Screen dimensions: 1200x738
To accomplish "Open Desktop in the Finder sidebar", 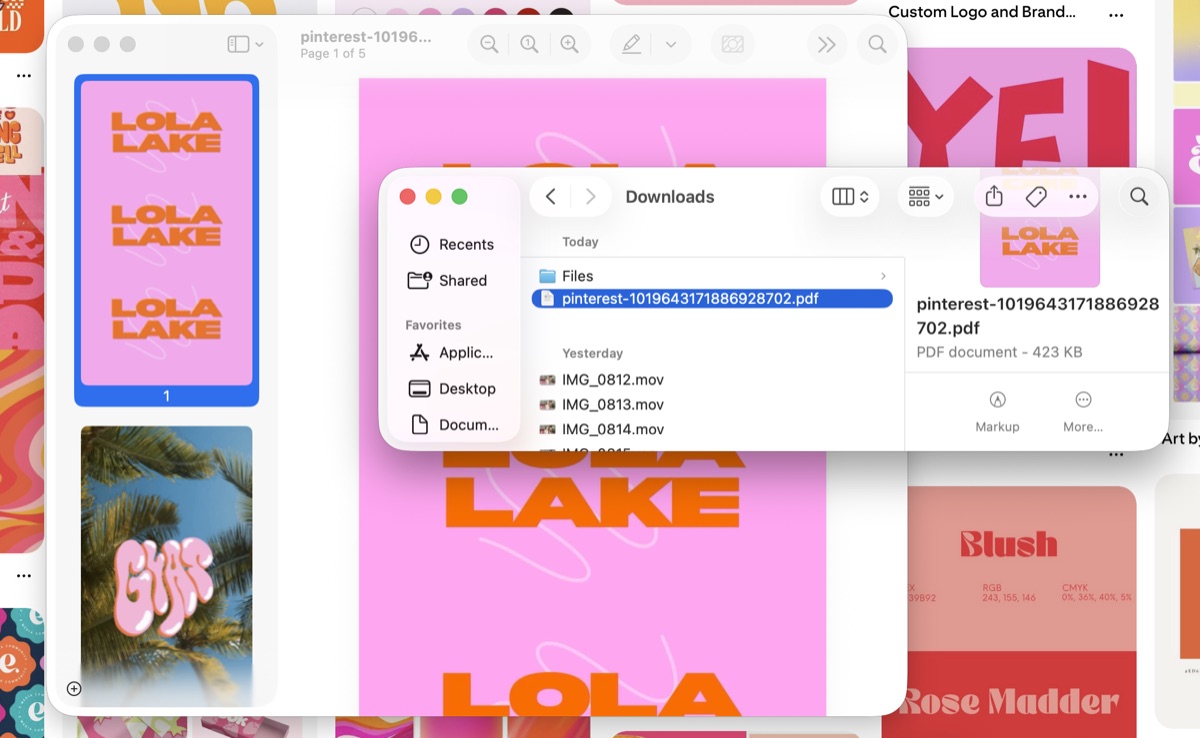I will pyautogui.click(x=452, y=388).
